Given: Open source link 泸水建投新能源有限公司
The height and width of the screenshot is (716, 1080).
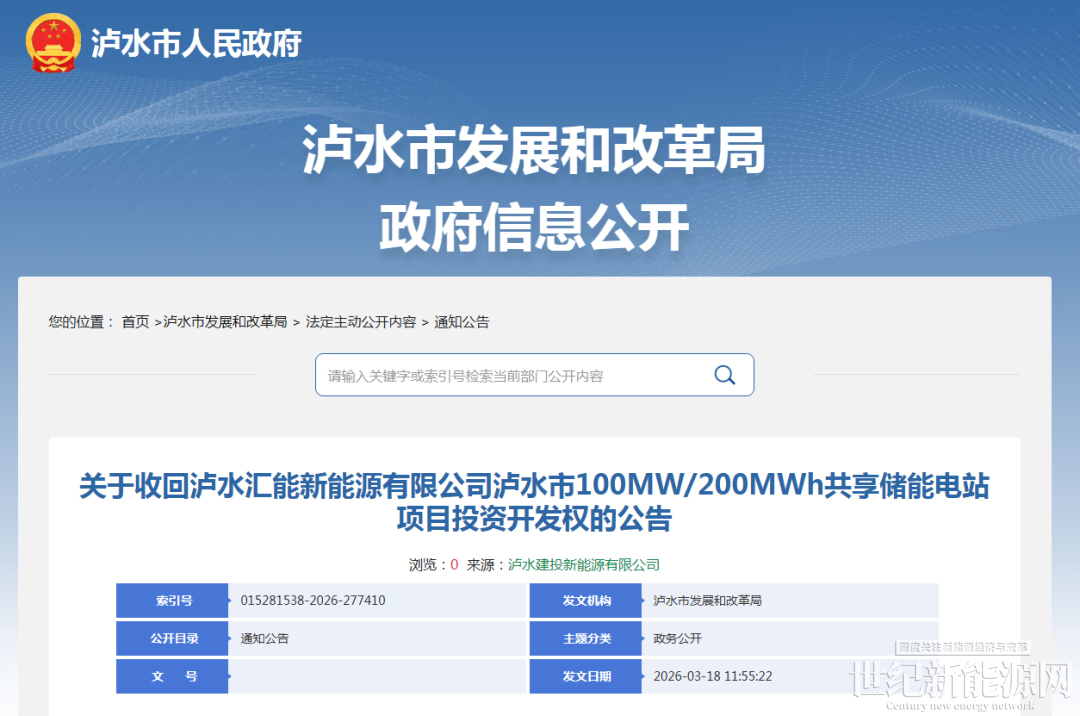Looking at the screenshot, I should pyautogui.click(x=584, y=565).
